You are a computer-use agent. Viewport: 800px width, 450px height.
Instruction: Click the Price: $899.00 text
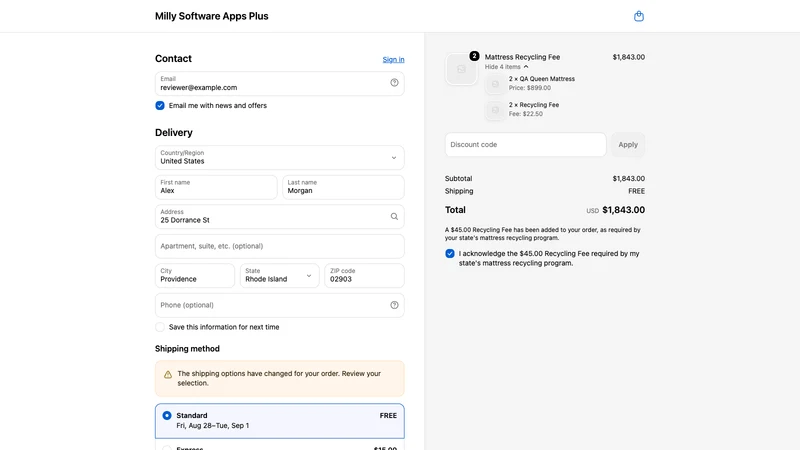pos(530,88)
